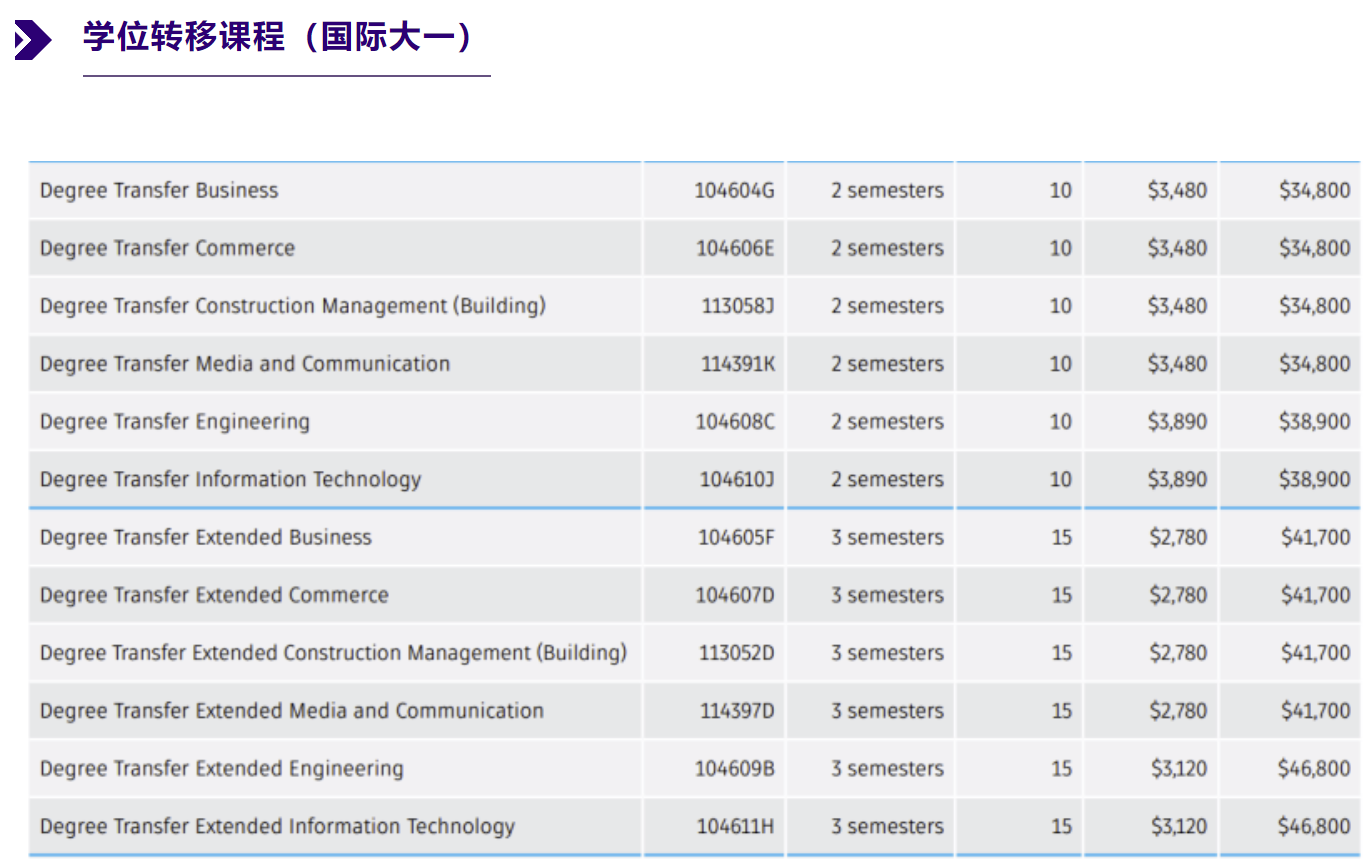
Task: Click Degree Transfer Extended Information Technology
Action: coord(277,827)
